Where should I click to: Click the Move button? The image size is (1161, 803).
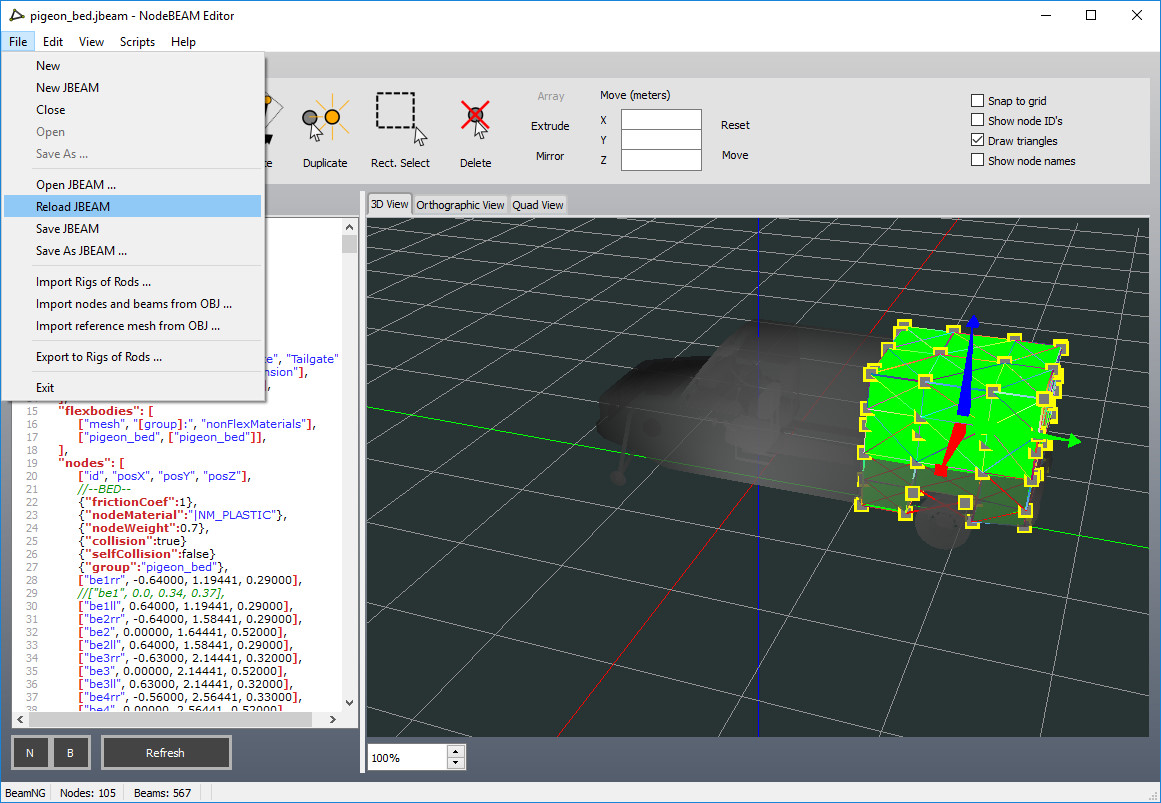click(735, 155)
